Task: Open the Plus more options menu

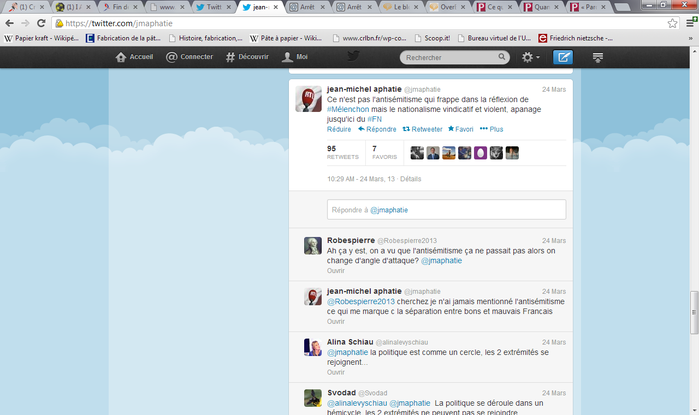Action: point(491,129)
